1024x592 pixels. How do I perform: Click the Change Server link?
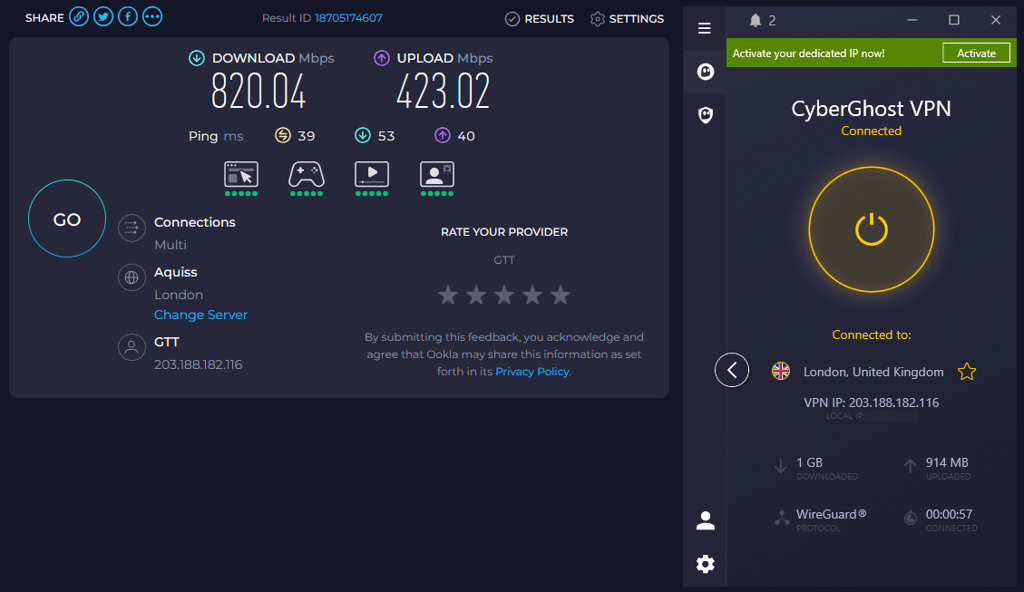(200, 315)
